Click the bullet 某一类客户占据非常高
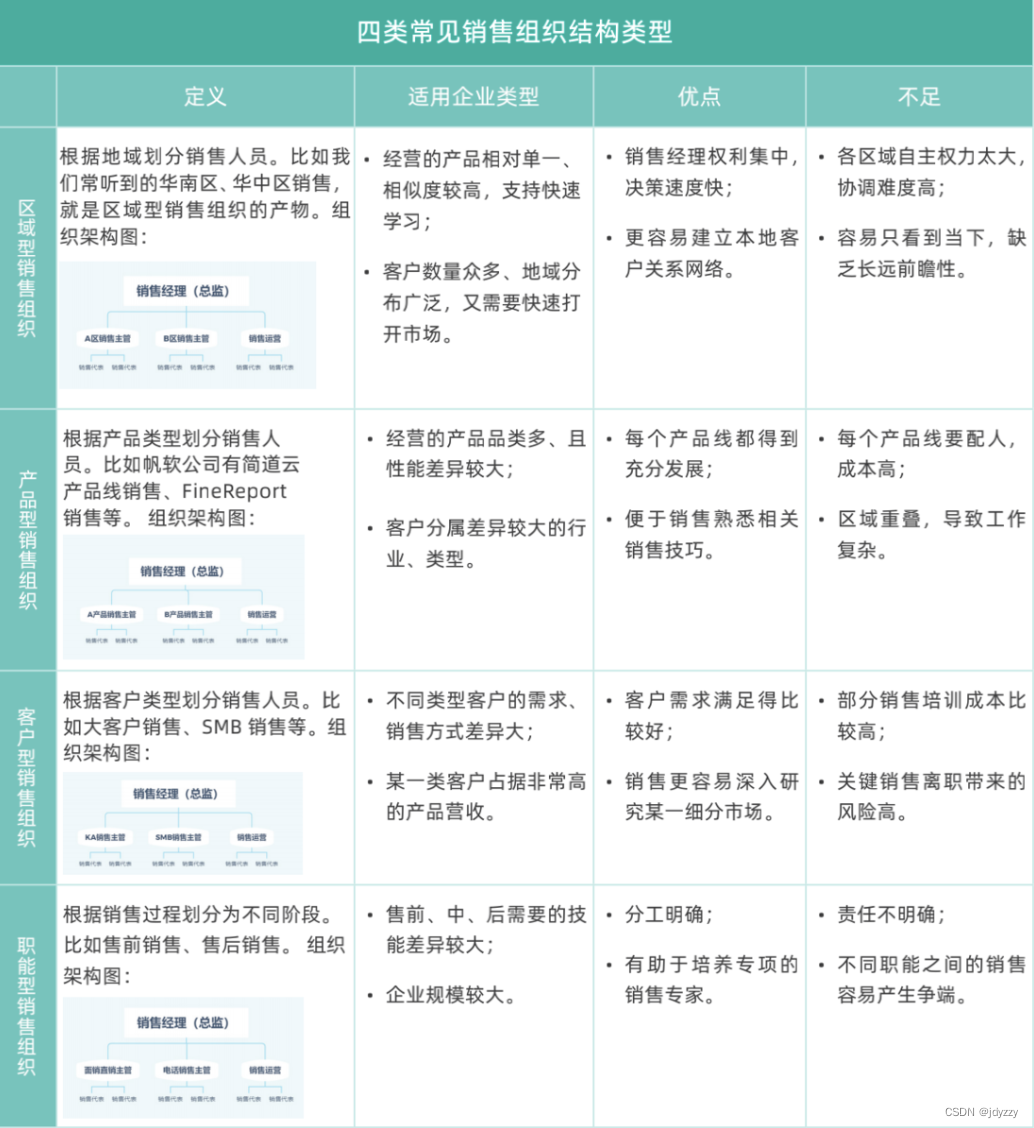The height and width of the screenshot is (1128, 1034). point(486,796)
